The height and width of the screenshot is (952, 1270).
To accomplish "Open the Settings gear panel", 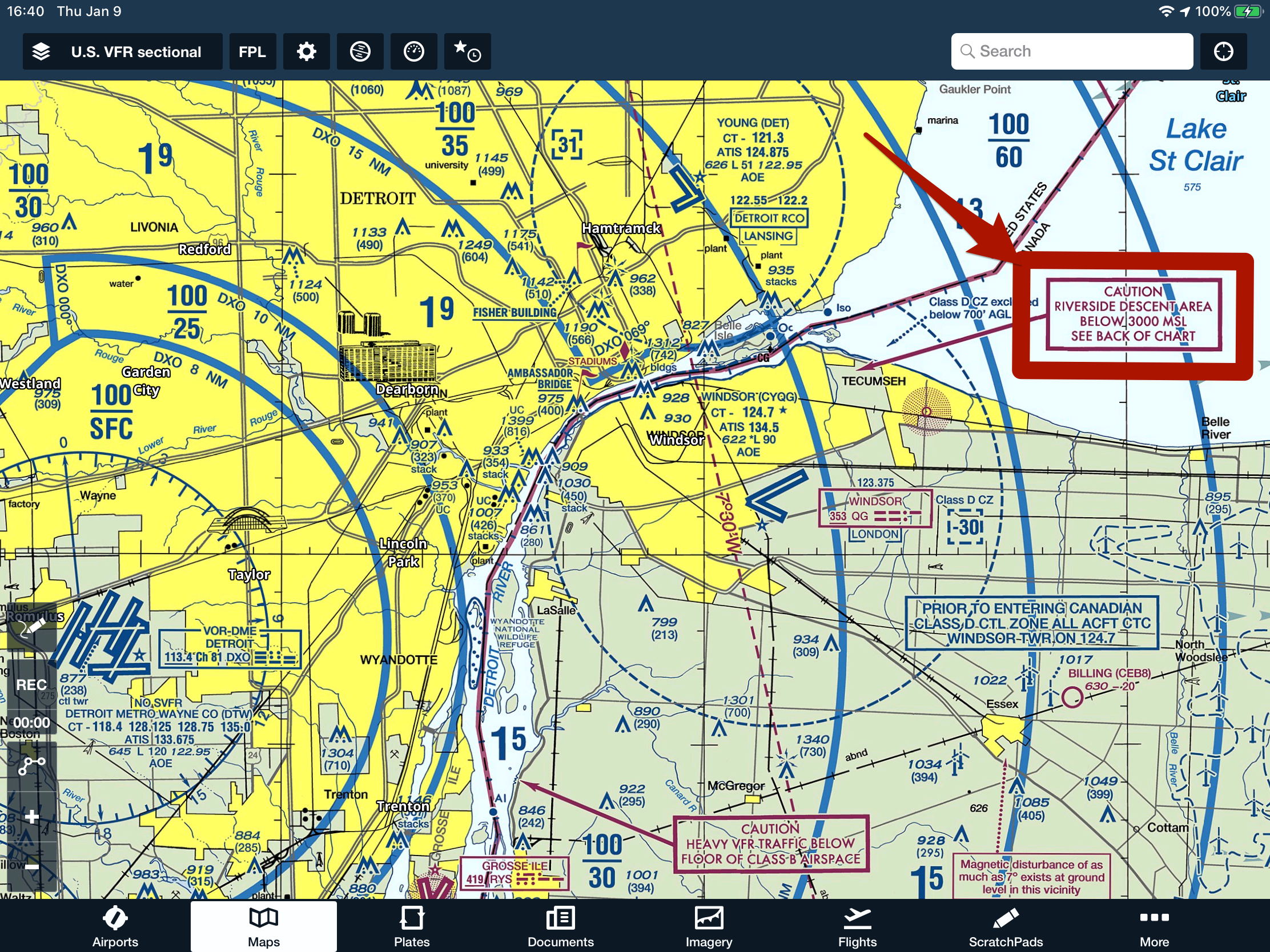I will point(308,52).
